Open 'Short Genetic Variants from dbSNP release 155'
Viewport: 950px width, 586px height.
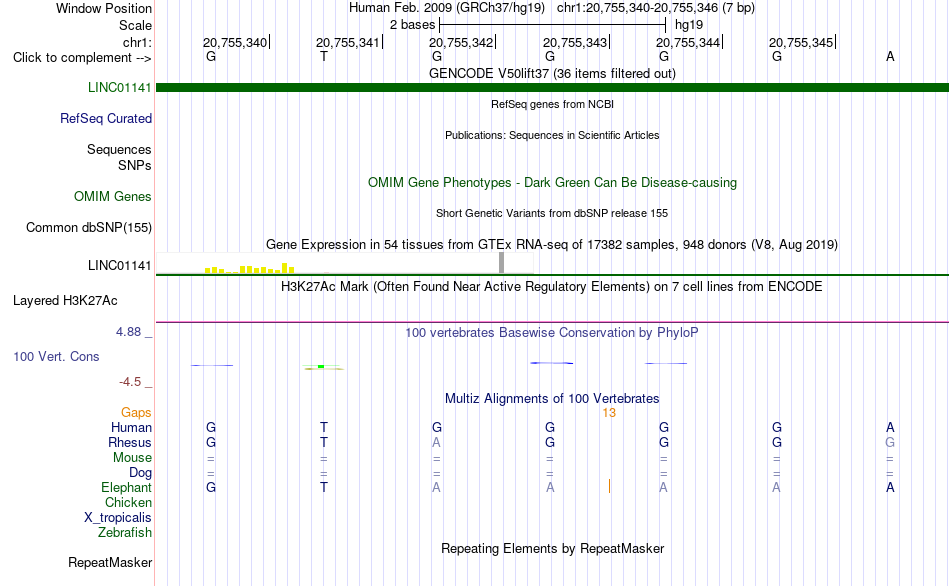pos(552,213)
